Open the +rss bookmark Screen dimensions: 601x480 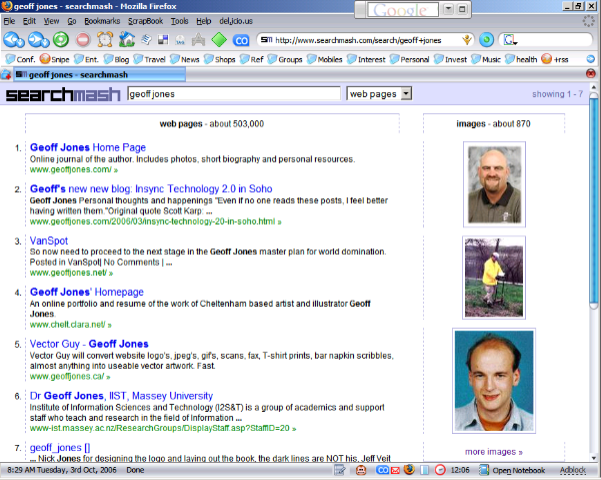(555, 59)
